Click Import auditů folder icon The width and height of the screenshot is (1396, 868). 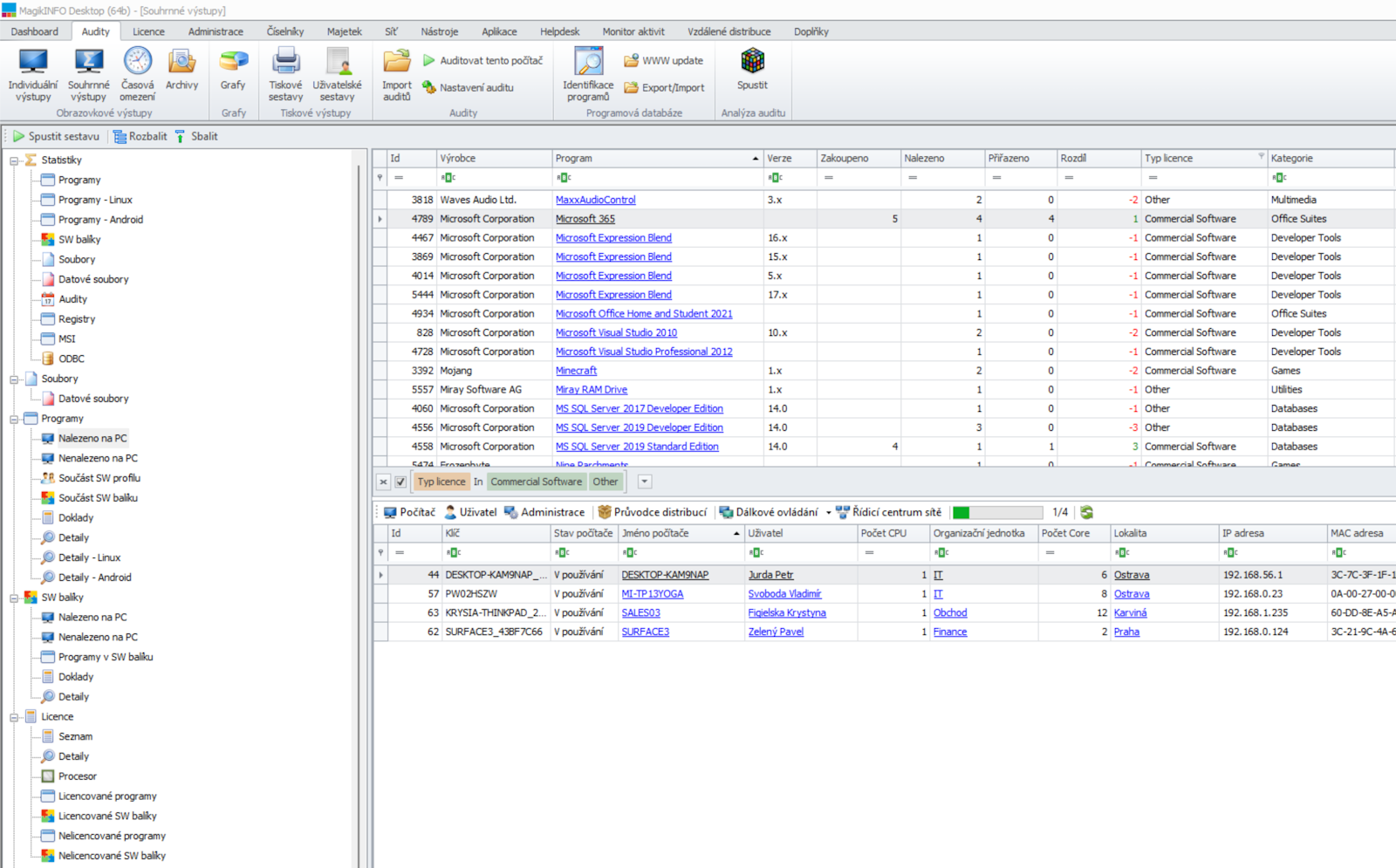click(396, 62)
